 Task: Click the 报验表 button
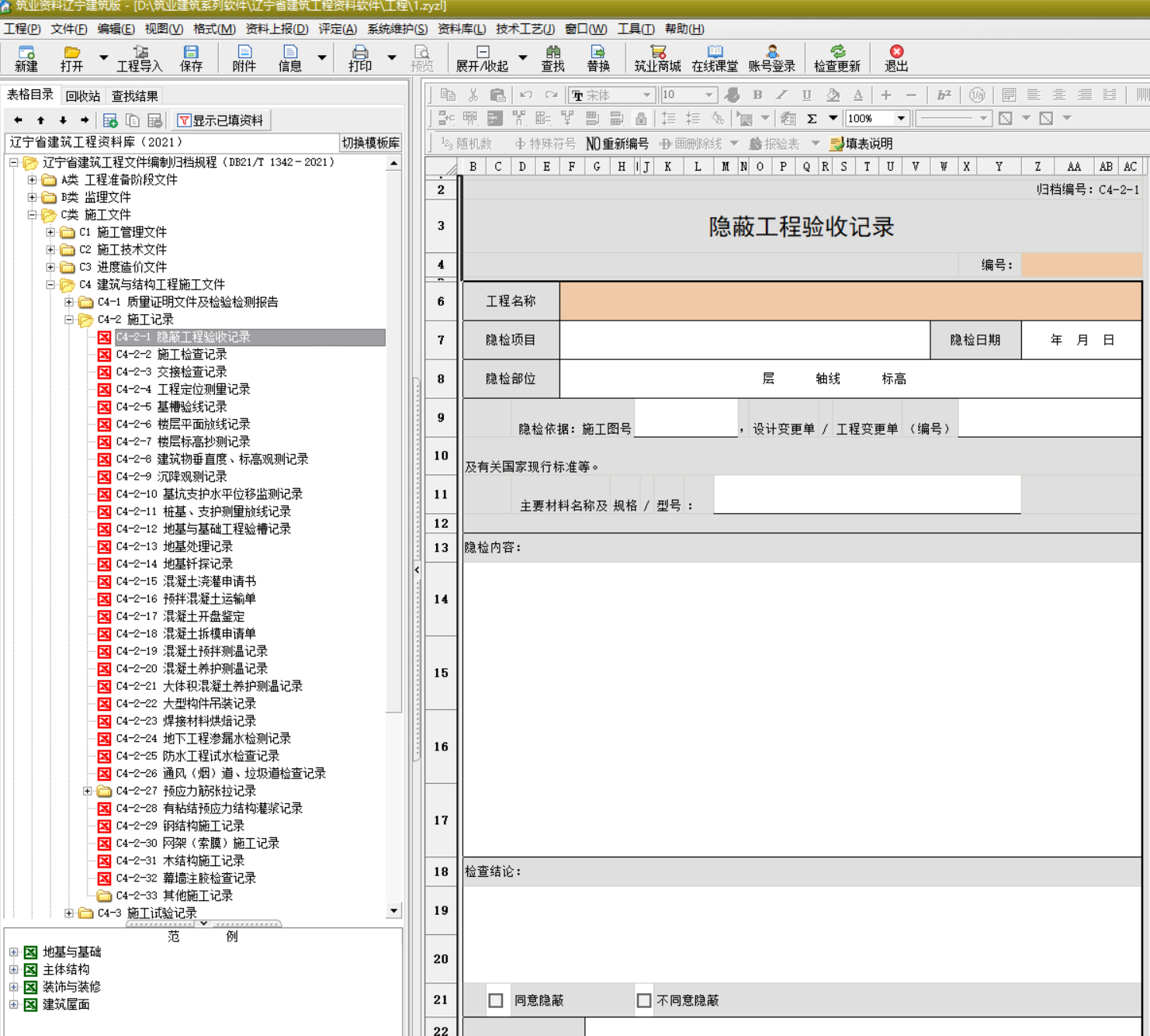click(774, 144)
